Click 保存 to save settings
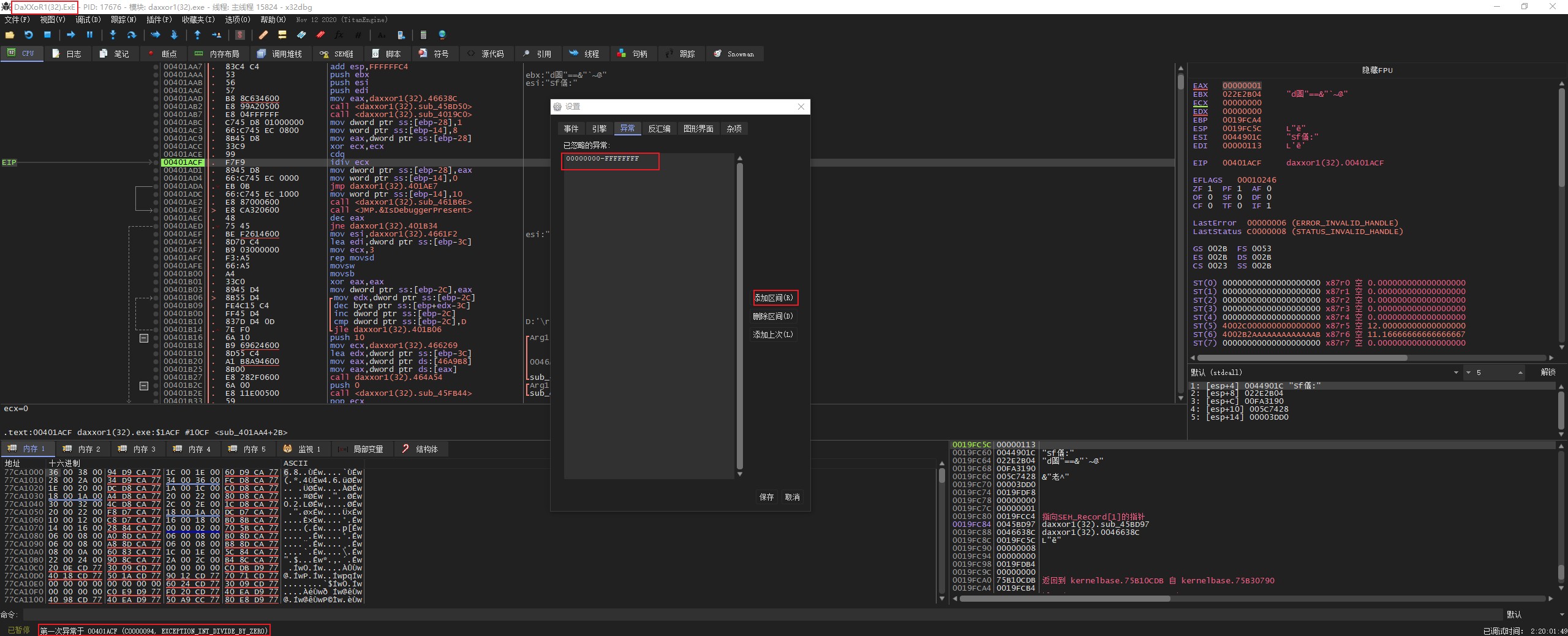The height and width of the screenshot is (636, 1568). 766,497
